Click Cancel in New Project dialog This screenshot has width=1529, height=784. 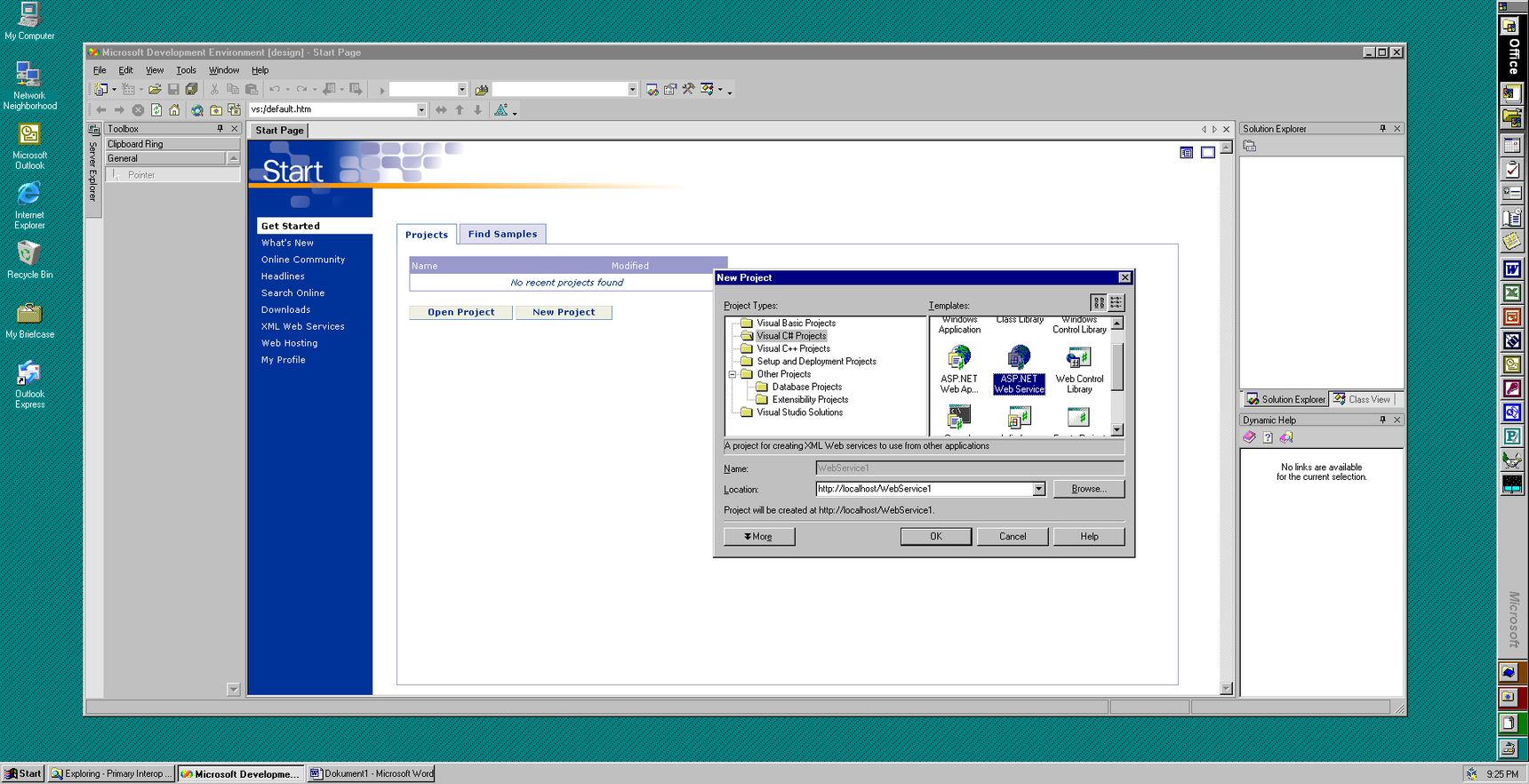tap(1013, 537)
